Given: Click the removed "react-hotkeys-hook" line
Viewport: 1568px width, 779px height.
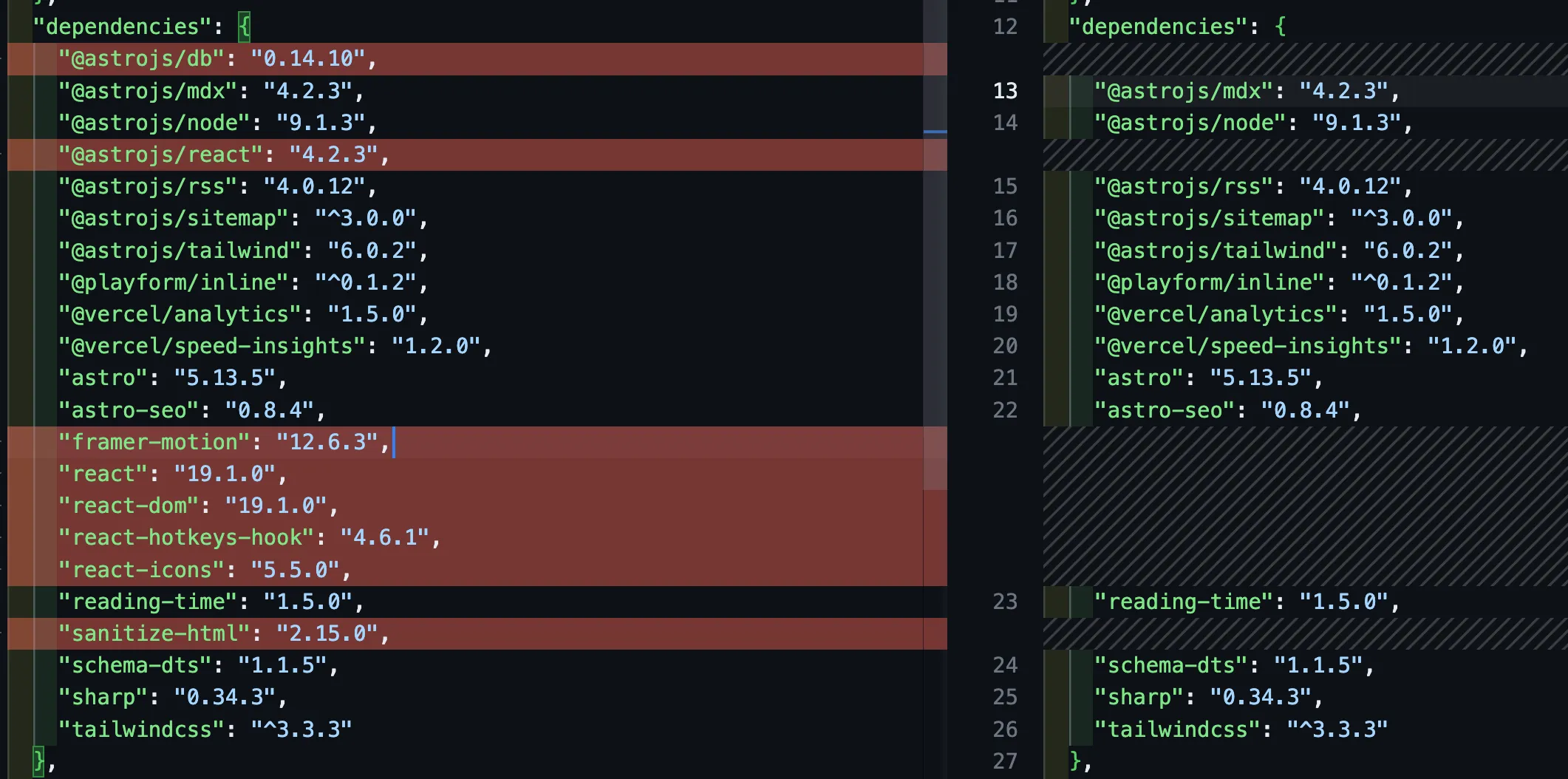Looking at the screenshot, I should 248,538.
